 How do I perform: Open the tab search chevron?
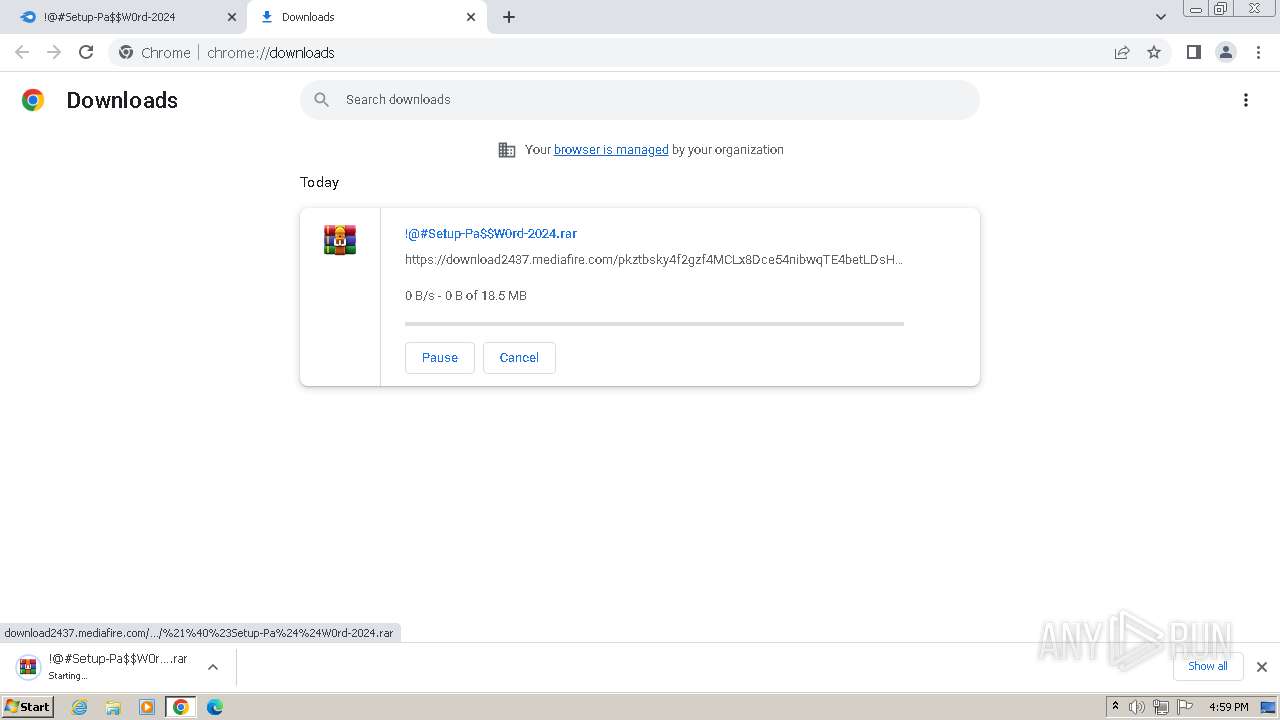click(x=1160, y=17)
